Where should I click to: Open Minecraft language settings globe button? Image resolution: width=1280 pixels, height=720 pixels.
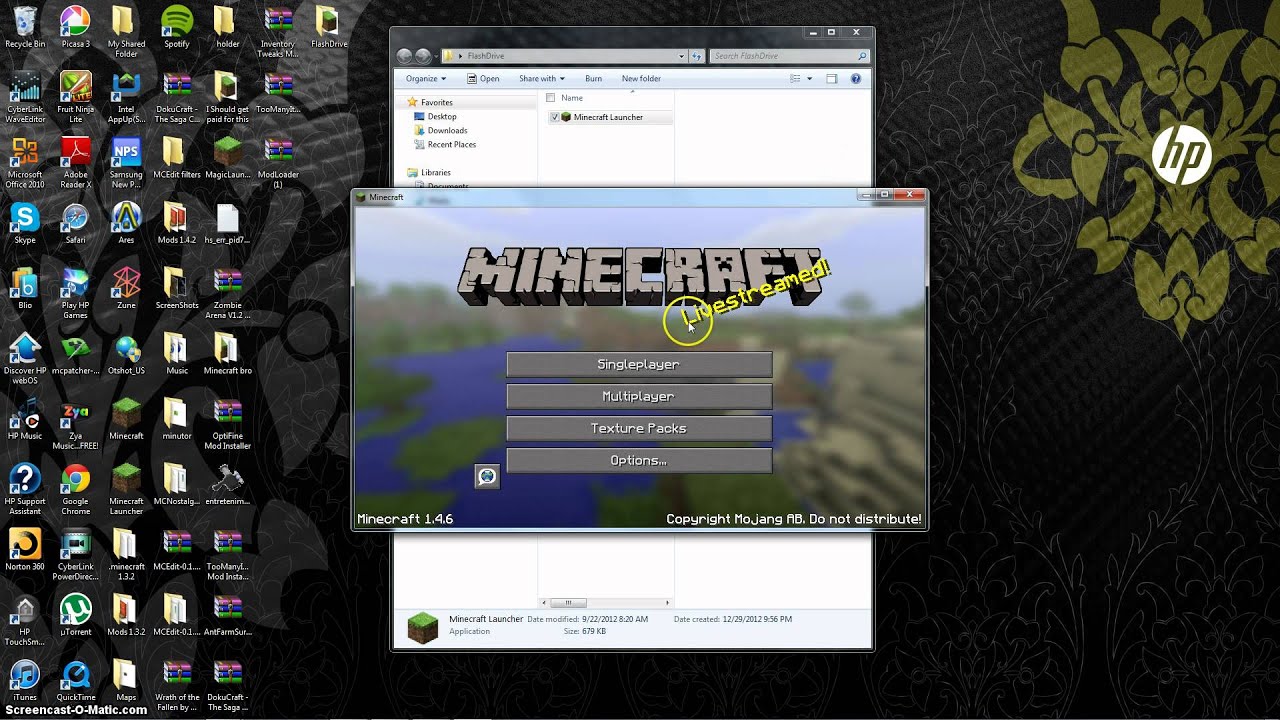pos(487,477)
